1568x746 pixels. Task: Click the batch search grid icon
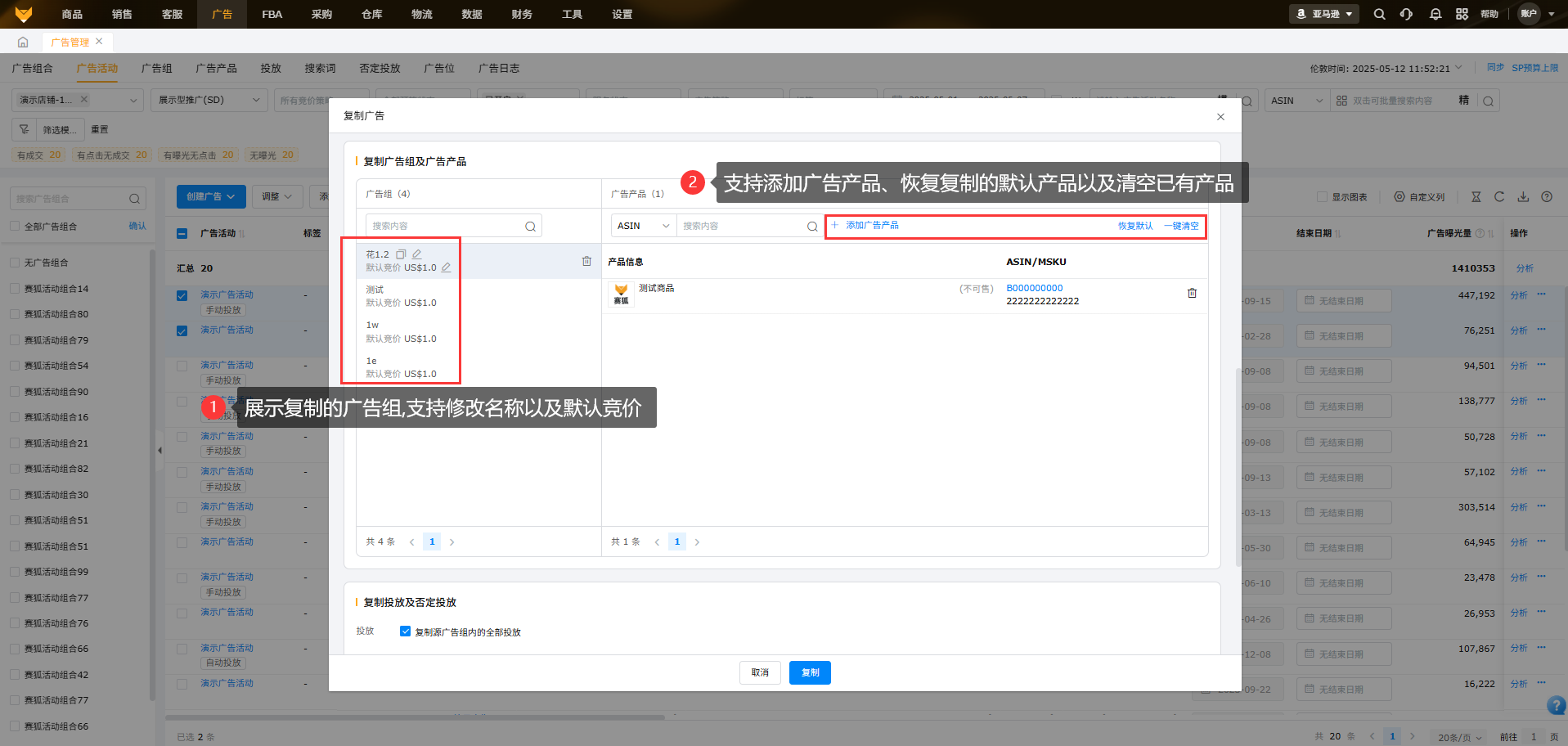click(1341, 101)
